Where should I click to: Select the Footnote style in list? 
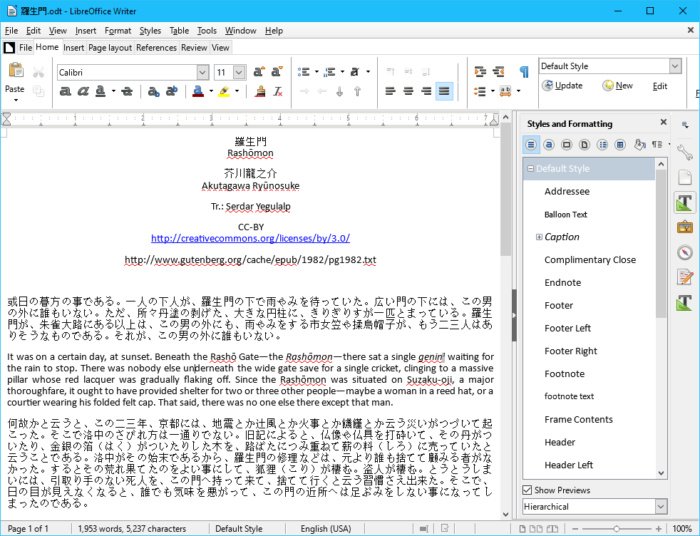click(x=564, y=374)
